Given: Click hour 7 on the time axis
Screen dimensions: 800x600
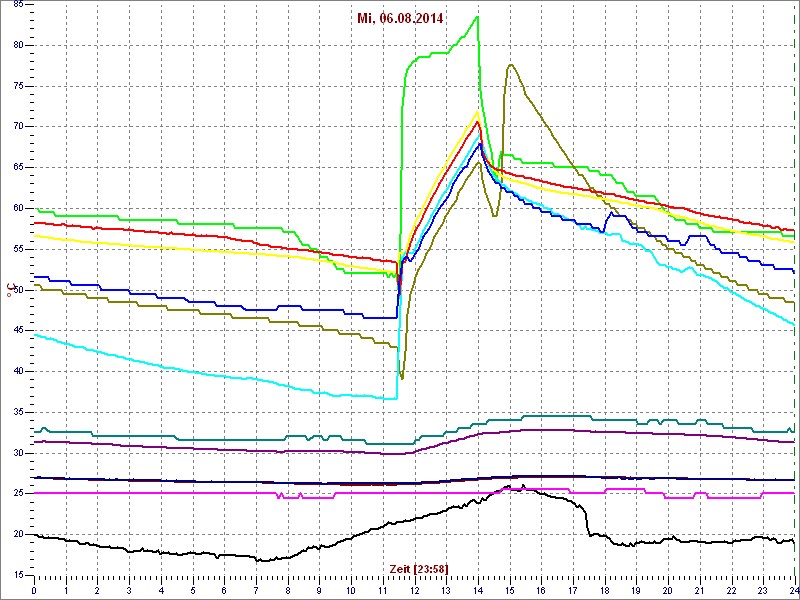Looking at the screenshot, I should coord(256,590).
